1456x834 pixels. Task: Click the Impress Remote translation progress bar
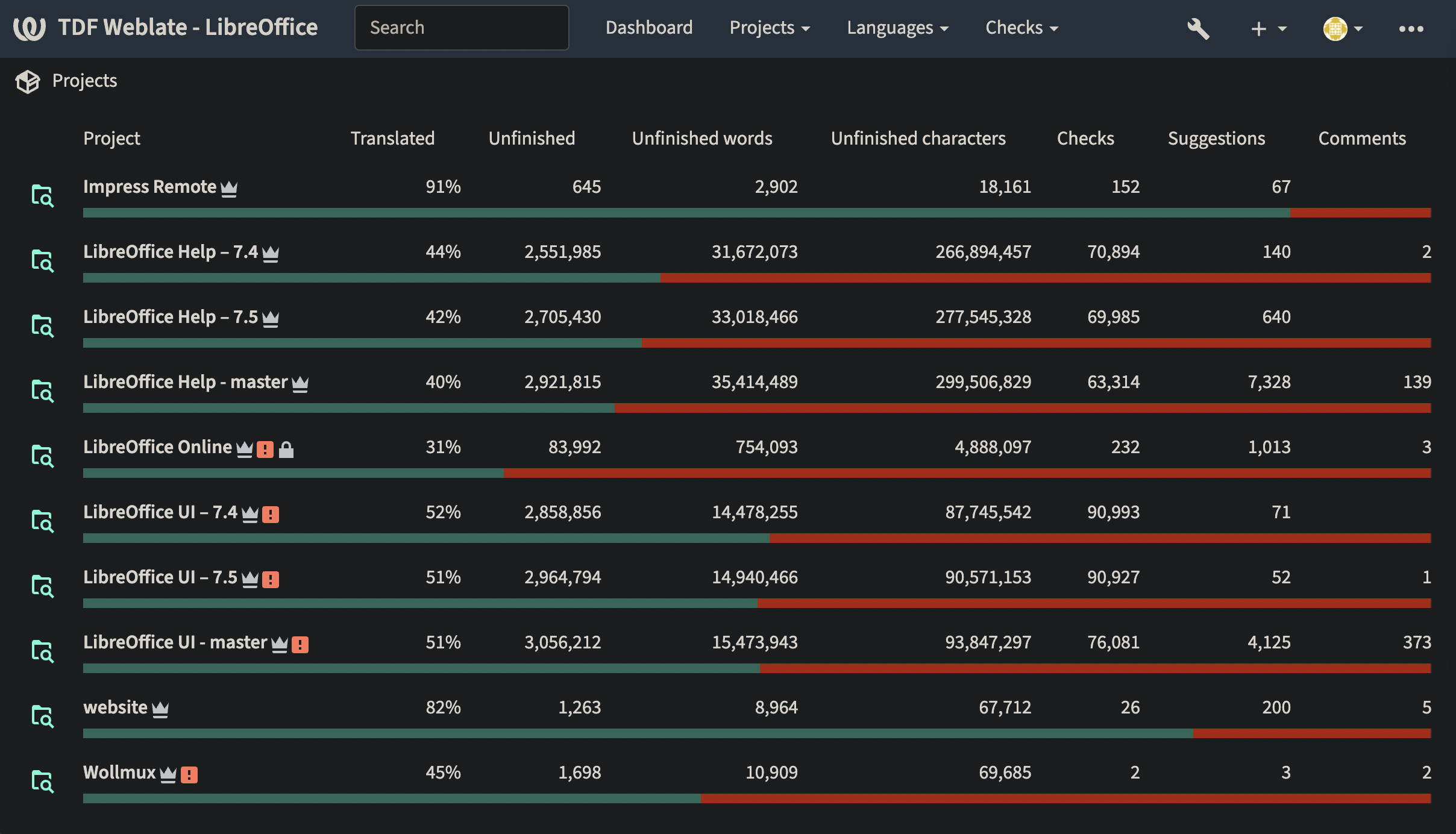(x=757, y=213)
